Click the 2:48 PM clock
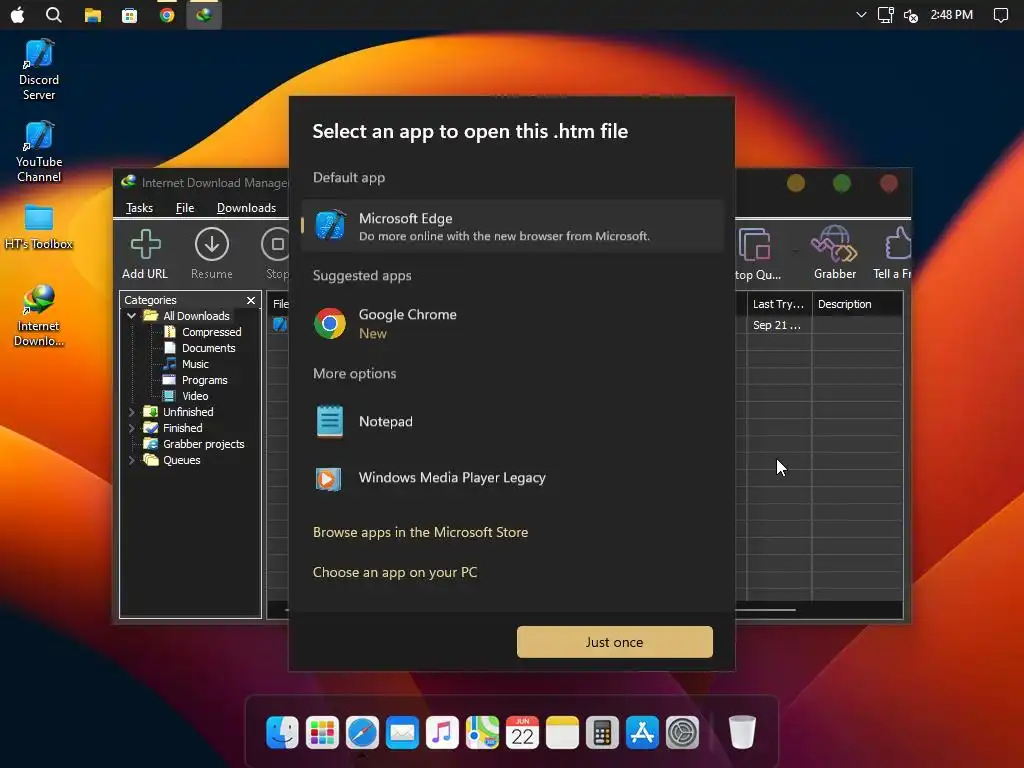Image resolution: width=1024 pixels, height=768 pixels. [952, 14]
